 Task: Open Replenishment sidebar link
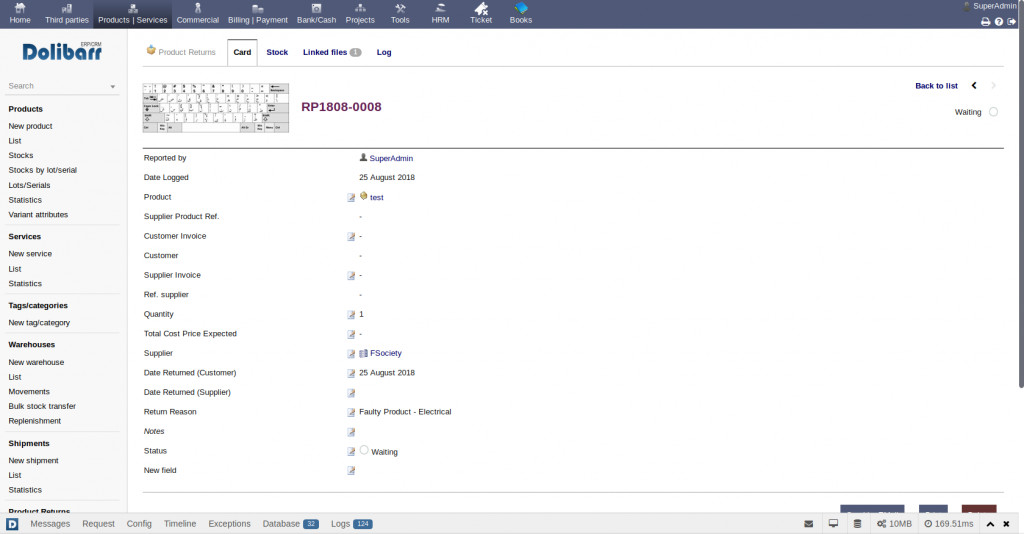coord(35,421)
